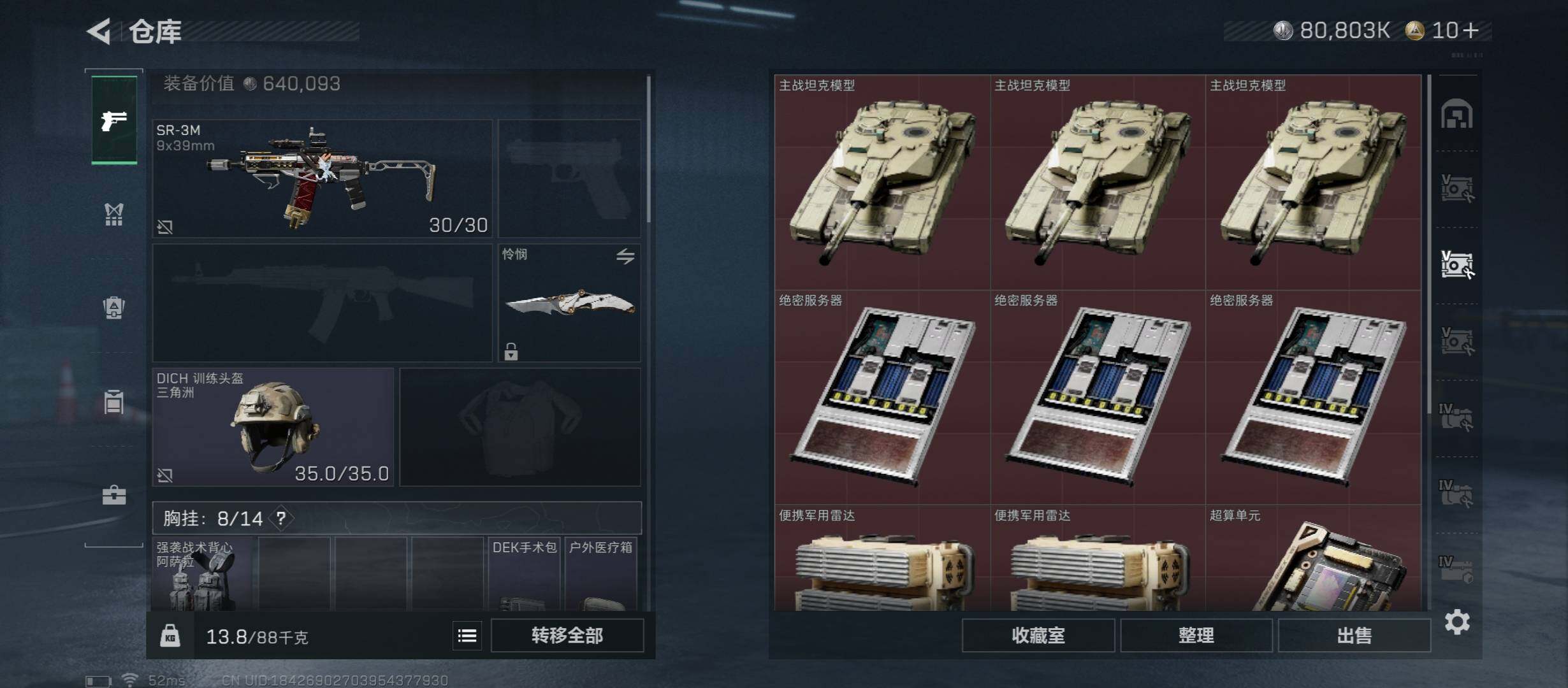Click the storage settings gear icon

coord(1457,622)
